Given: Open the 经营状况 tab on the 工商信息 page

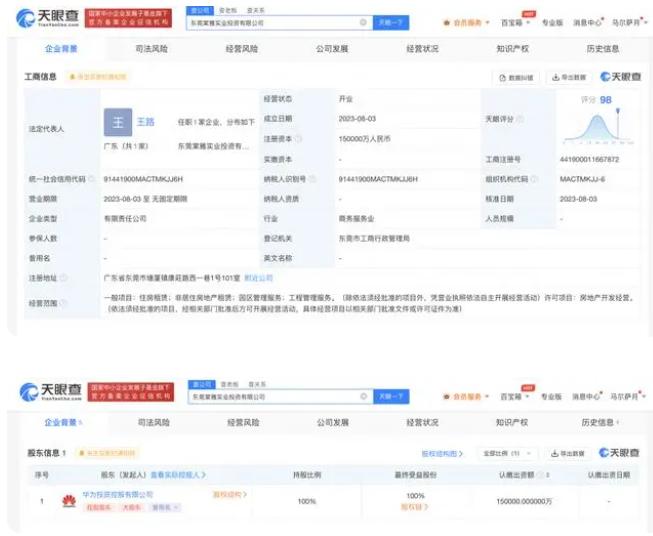Looking at the screenshot, I should click(422, 49).
